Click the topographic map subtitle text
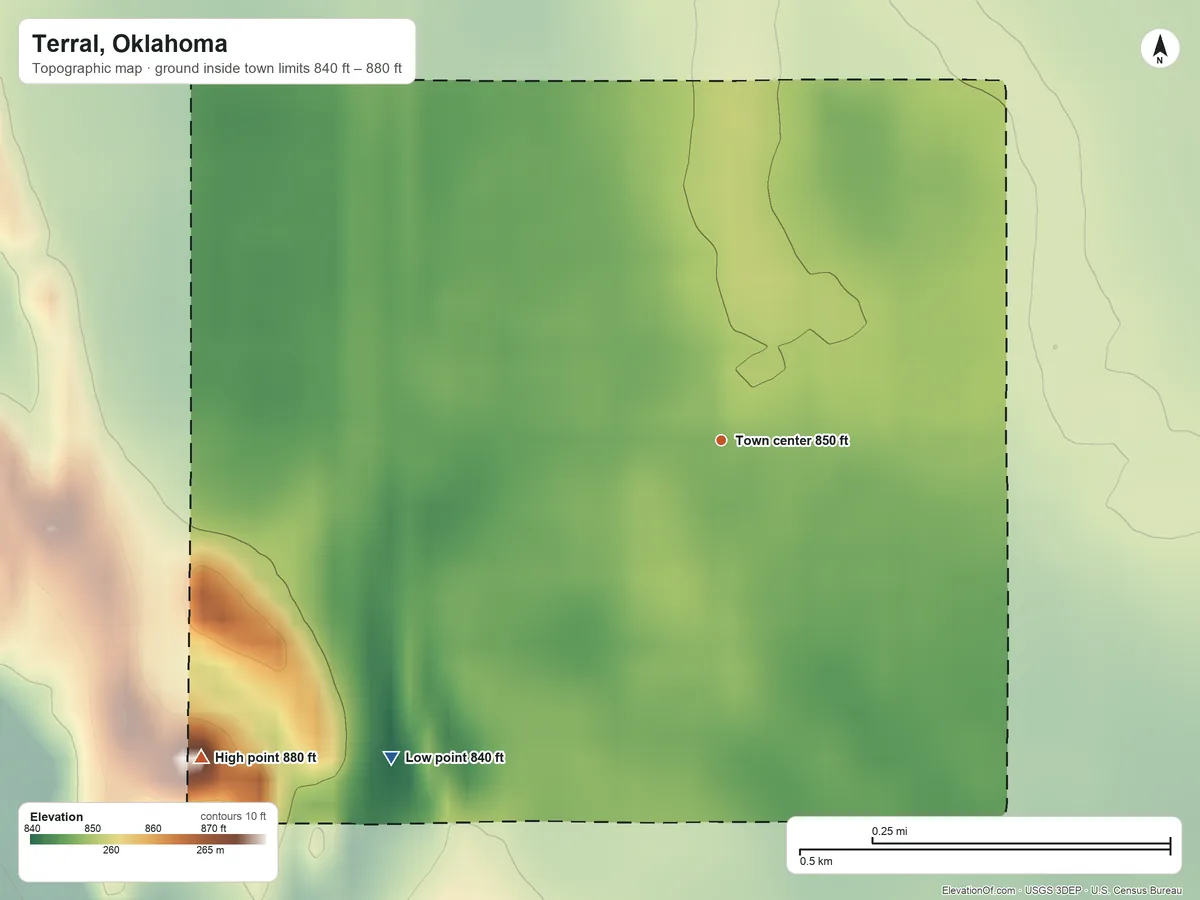This screenshot has height=900, width=1200. [217, 69]
